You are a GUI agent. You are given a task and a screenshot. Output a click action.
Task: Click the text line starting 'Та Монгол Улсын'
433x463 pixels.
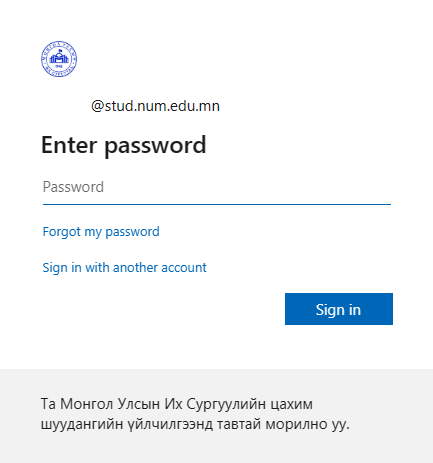[x=177, y=404]
